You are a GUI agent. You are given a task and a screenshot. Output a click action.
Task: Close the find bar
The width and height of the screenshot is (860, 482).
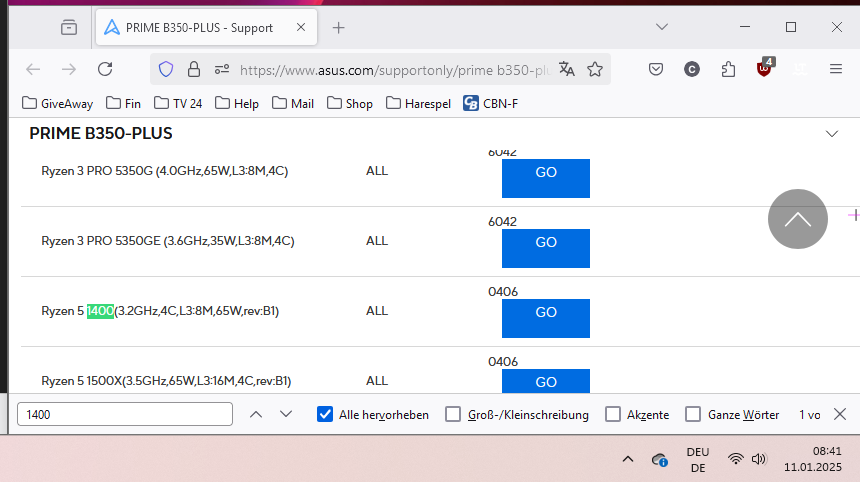840,414
